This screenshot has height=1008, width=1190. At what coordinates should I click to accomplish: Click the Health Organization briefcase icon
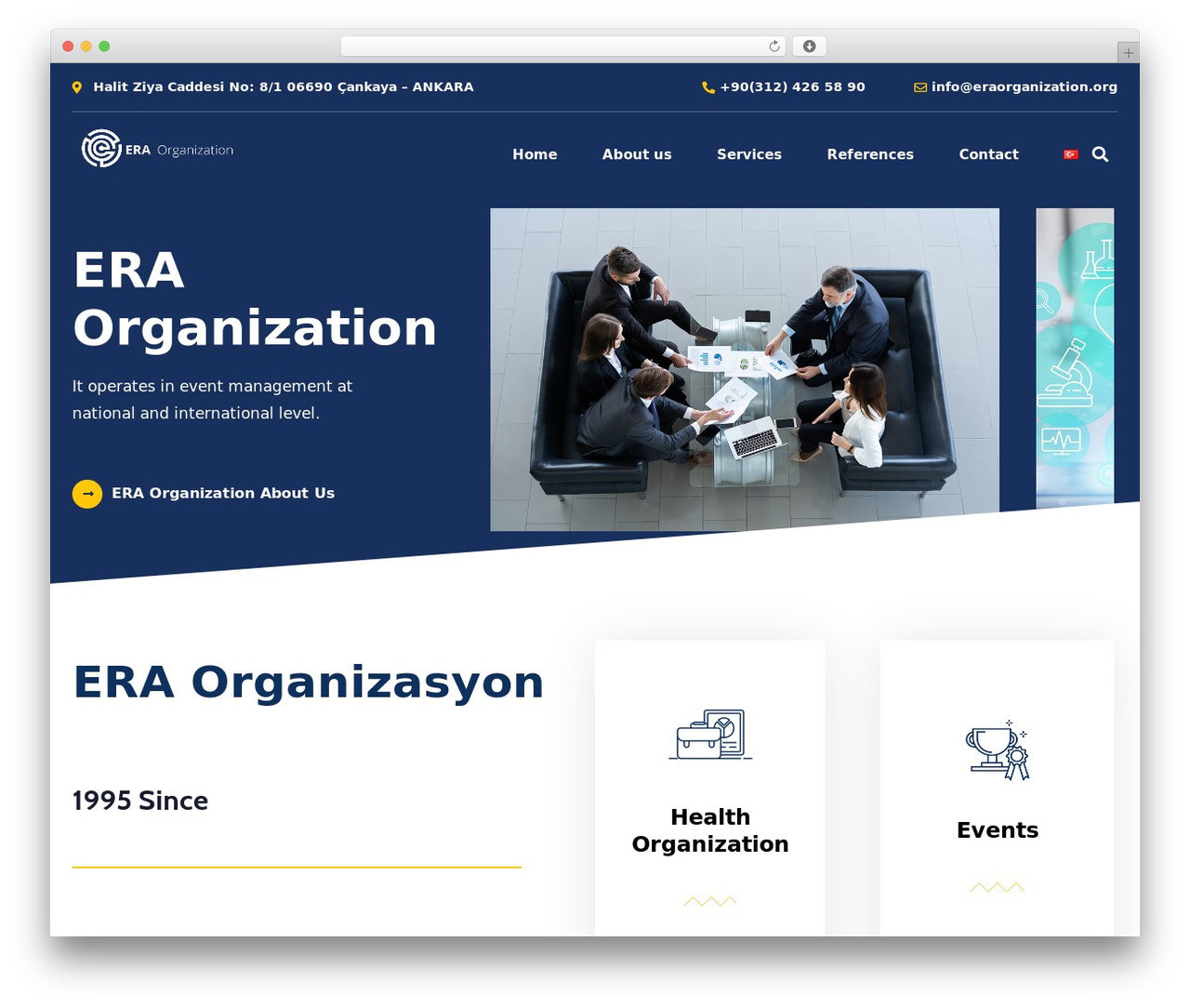click(x=710, y=735)
